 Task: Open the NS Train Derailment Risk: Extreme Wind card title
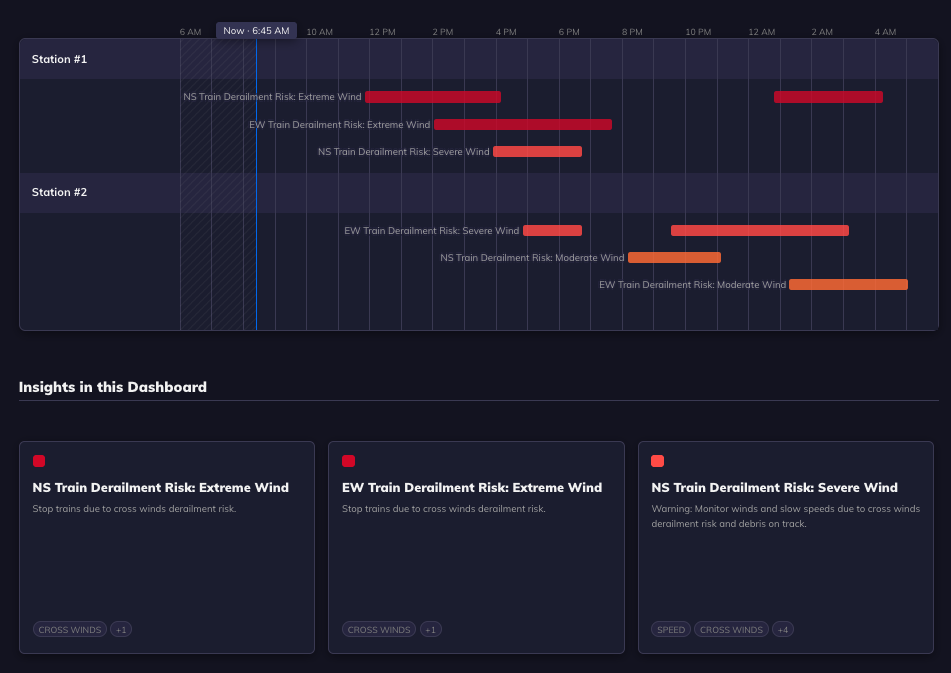pyautogui.click(x=161, y=487)
